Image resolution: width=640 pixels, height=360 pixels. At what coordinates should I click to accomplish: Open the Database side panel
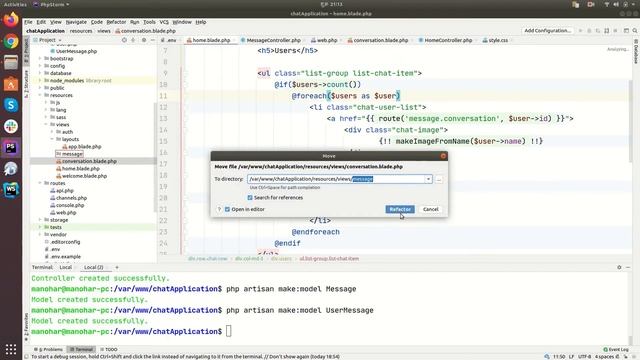[x=636, y=51]
